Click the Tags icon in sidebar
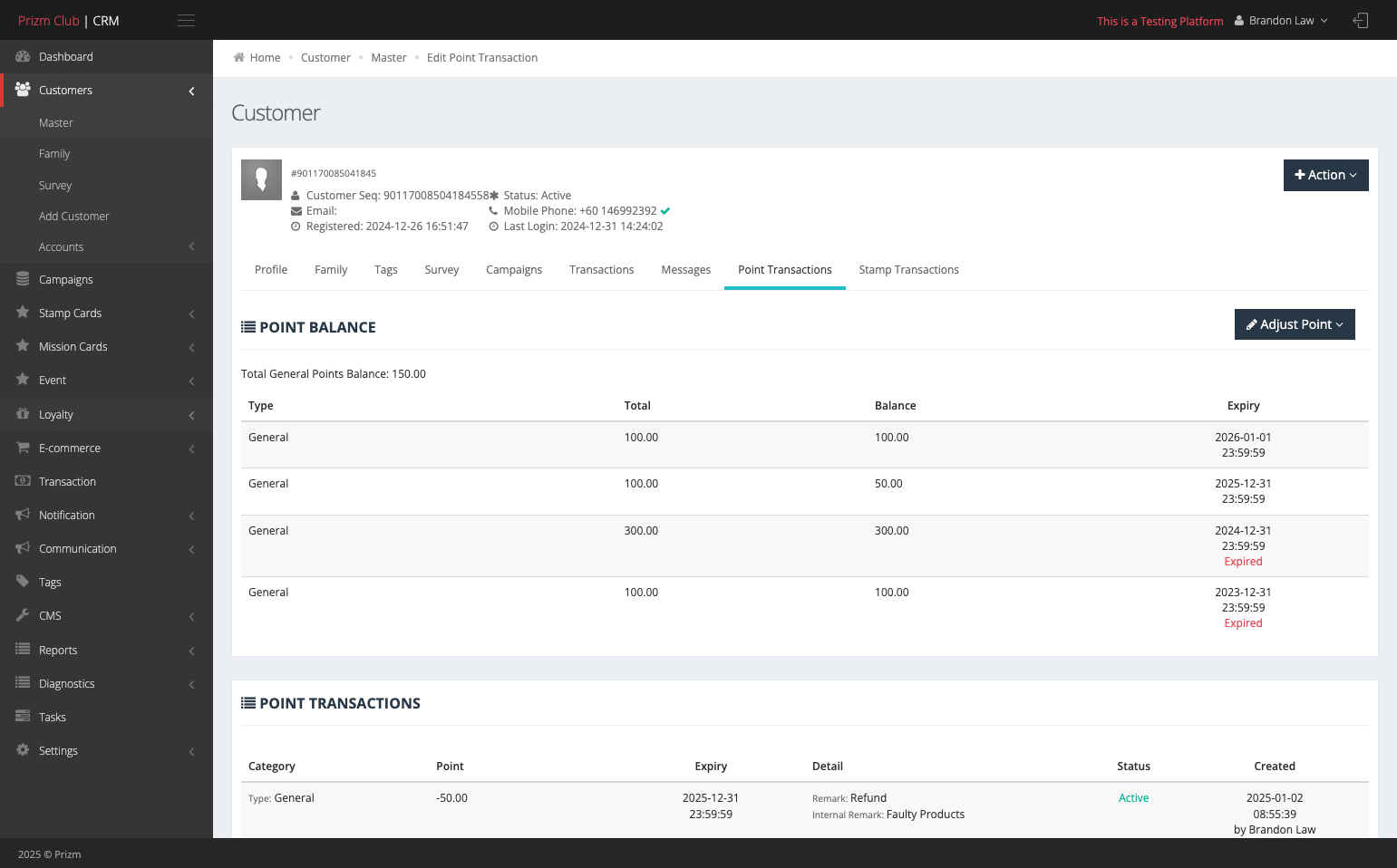Image resolution: width=1397 pixels, height=868 pixels. coord(23,582)
